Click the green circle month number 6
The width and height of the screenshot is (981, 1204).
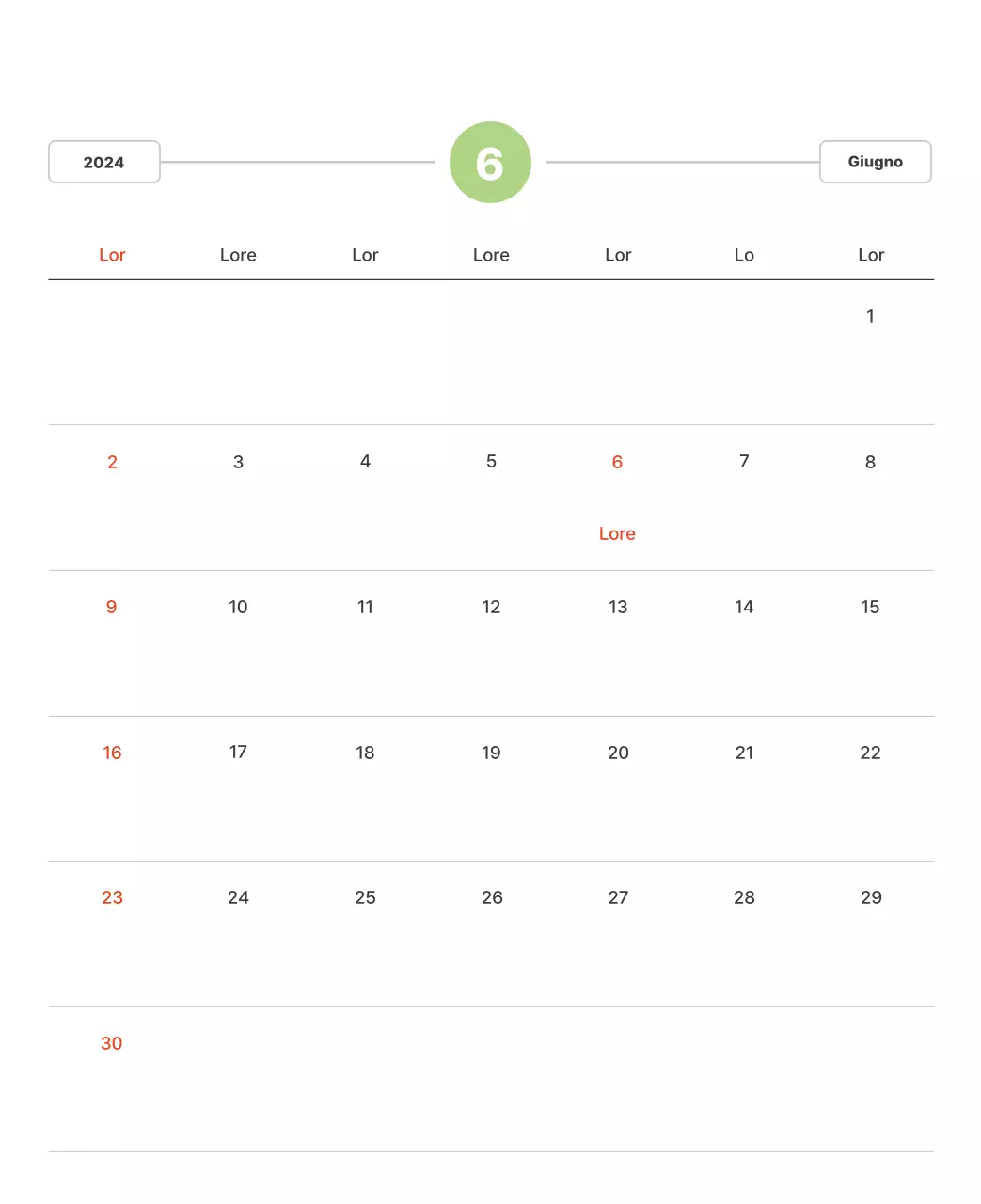[490, 163]
